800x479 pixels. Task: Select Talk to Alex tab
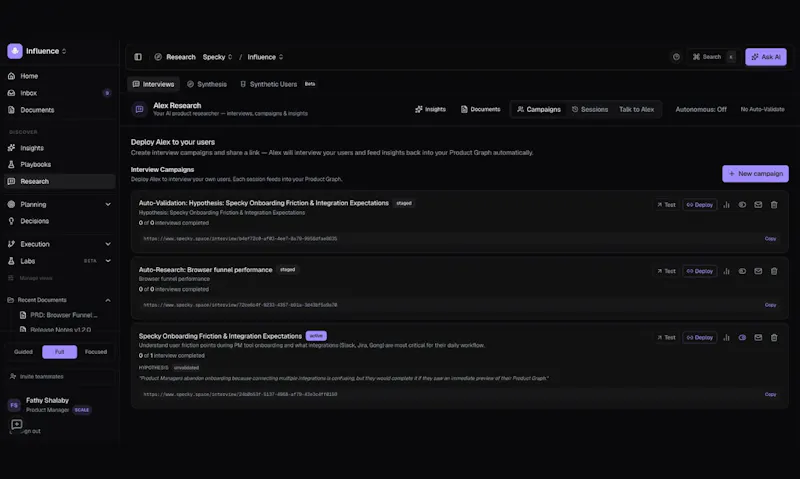coord(636,109)
